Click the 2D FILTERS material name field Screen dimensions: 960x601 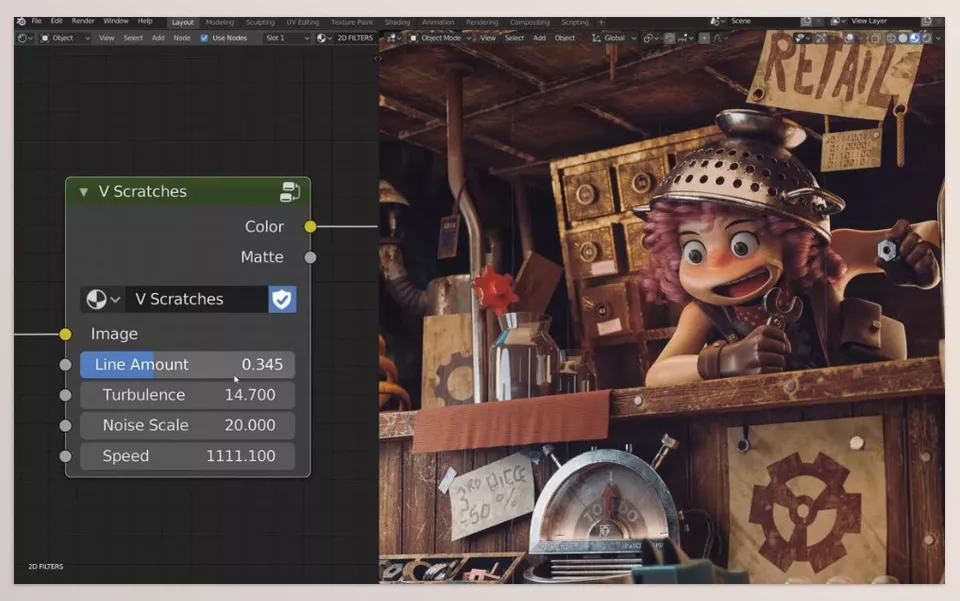pos(354,38)
